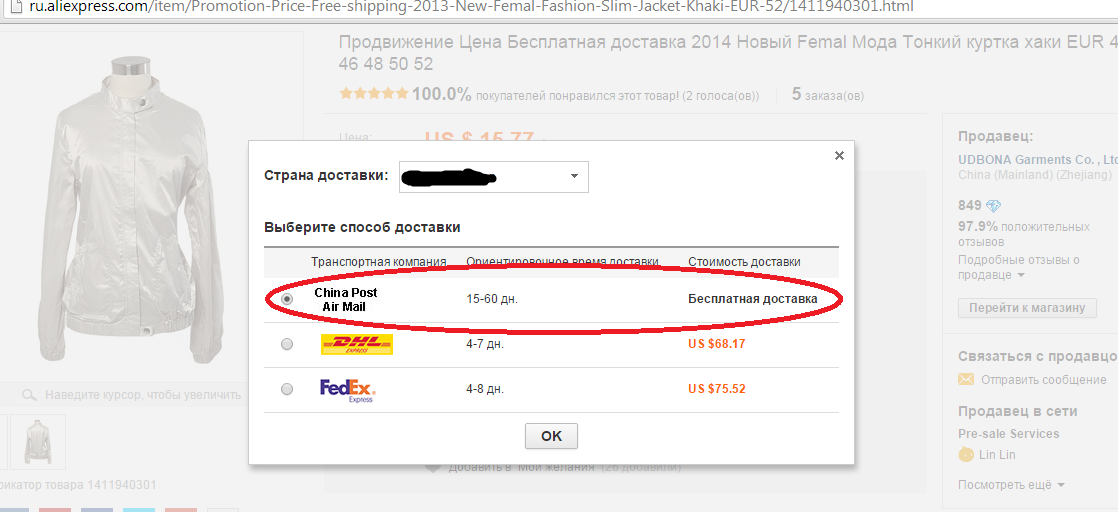Image resolution: width=1118 pixels, height=512 pixels.
Task: Click the US $68.17 DHL price
Action: point(717,344)
